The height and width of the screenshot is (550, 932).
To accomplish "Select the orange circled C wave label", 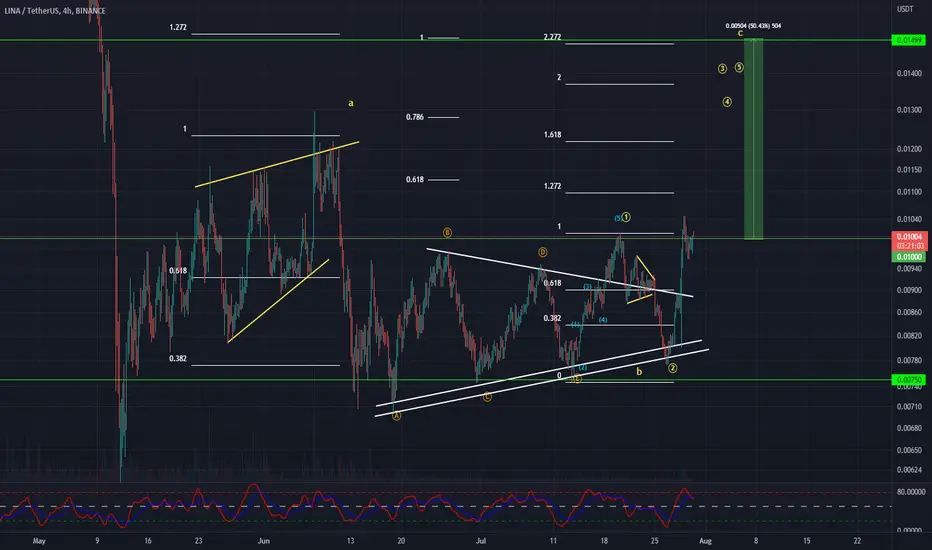I will point(487,397).
